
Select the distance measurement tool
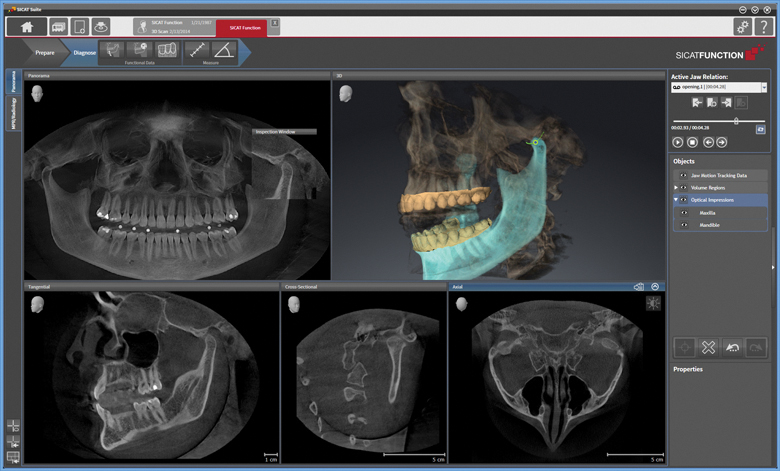196,50
